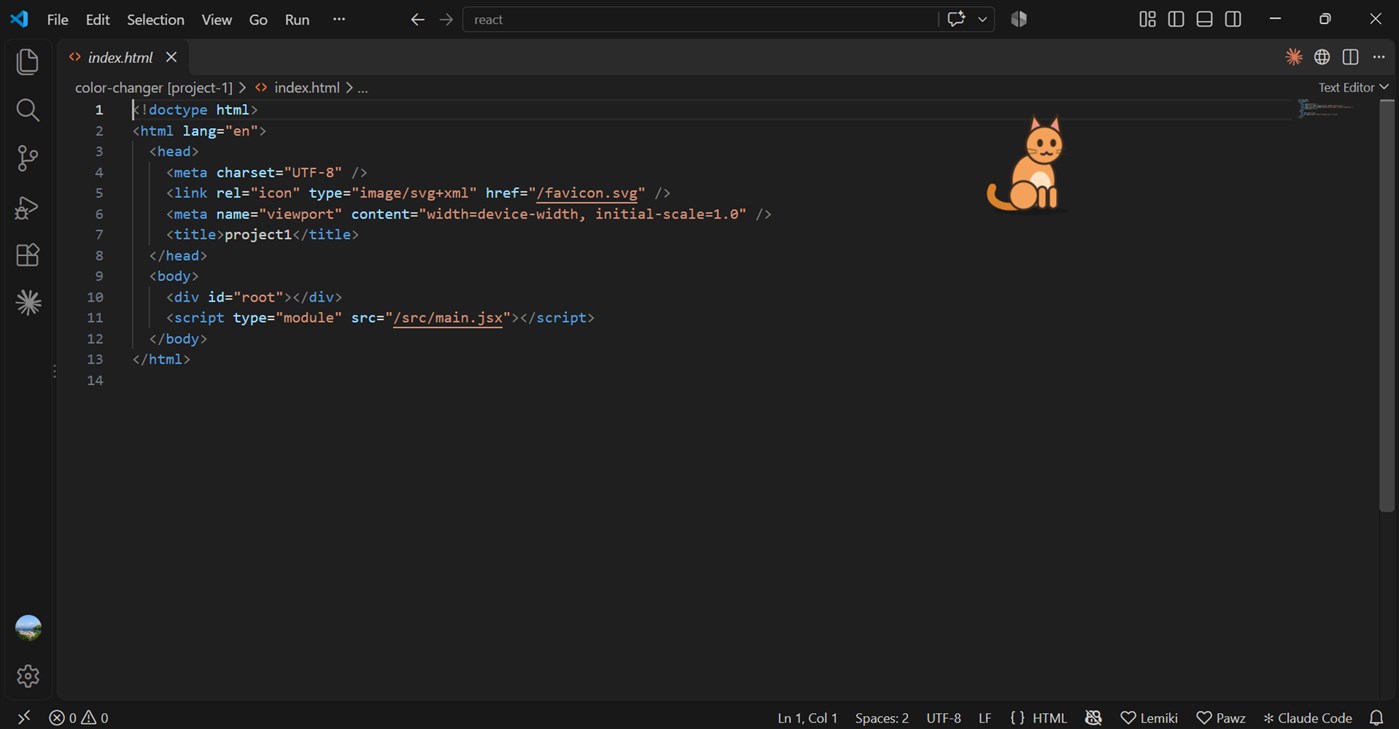Image resolution: width=1399 pixels, height=729 pixels.
Task: Click the Copilot status icon in status bar
Action: click(x=1093, y=718)
